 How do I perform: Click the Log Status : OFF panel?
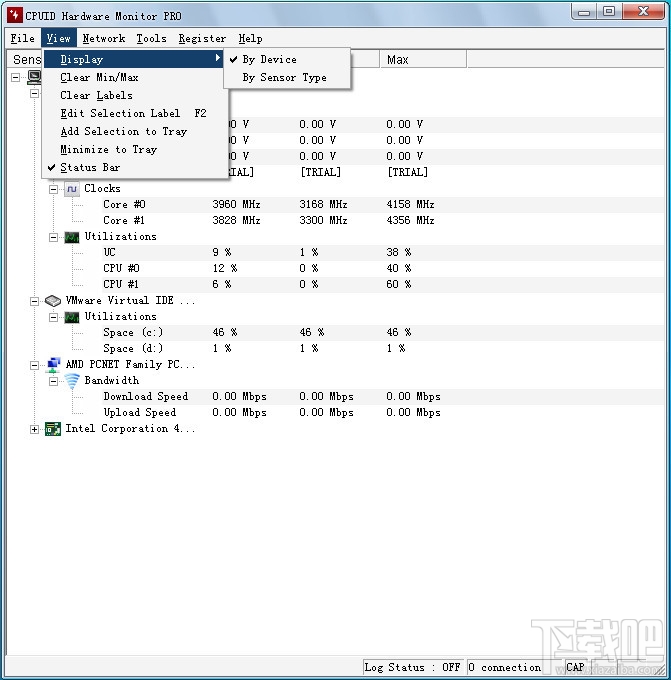(x=414, y=667)
